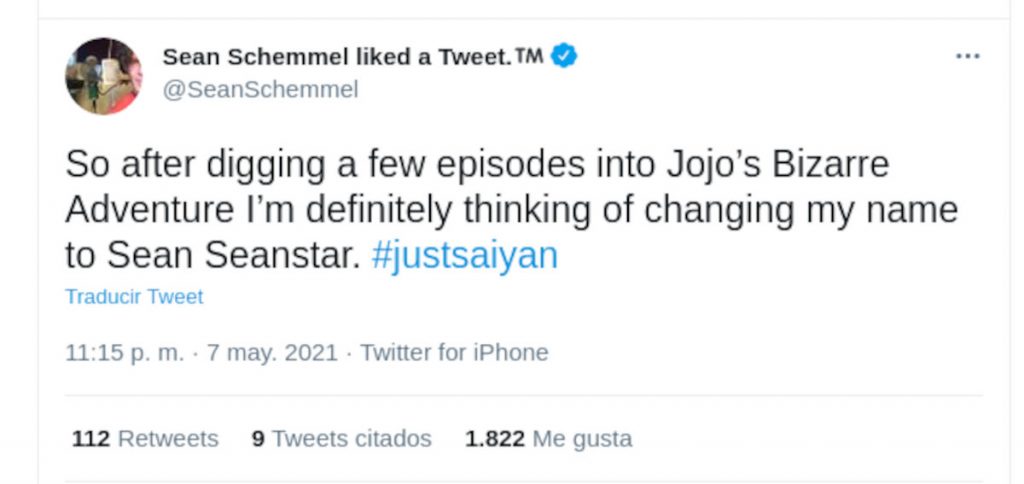Open the @SeanSchemmel handle link
This screenshot has width=1024, height=484.
[x=260, y=90]
